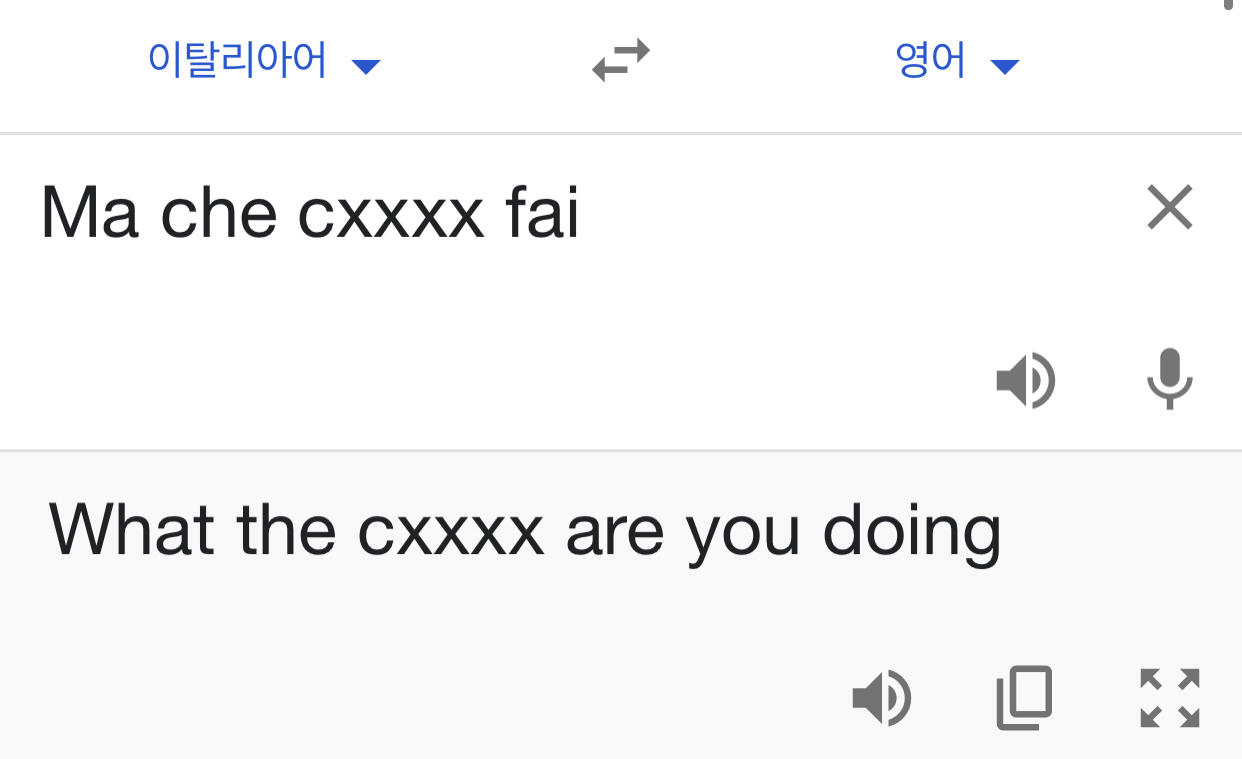Click the word "doing" in the translation
Screen dimensions: 1242x759
tap(911, 529)
